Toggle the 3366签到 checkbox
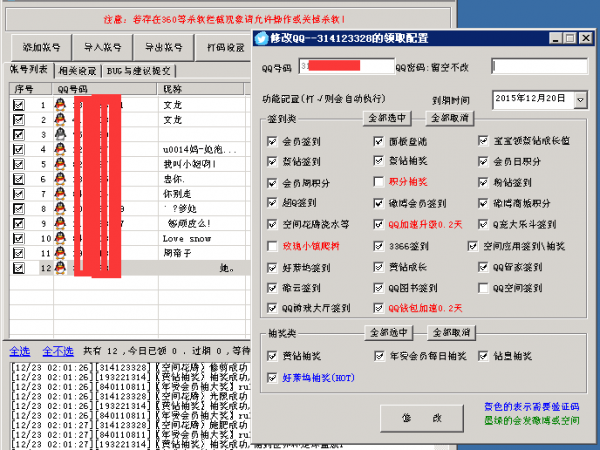Image resolution: width=600 pixels, height=450 pixels. [378, 246]
